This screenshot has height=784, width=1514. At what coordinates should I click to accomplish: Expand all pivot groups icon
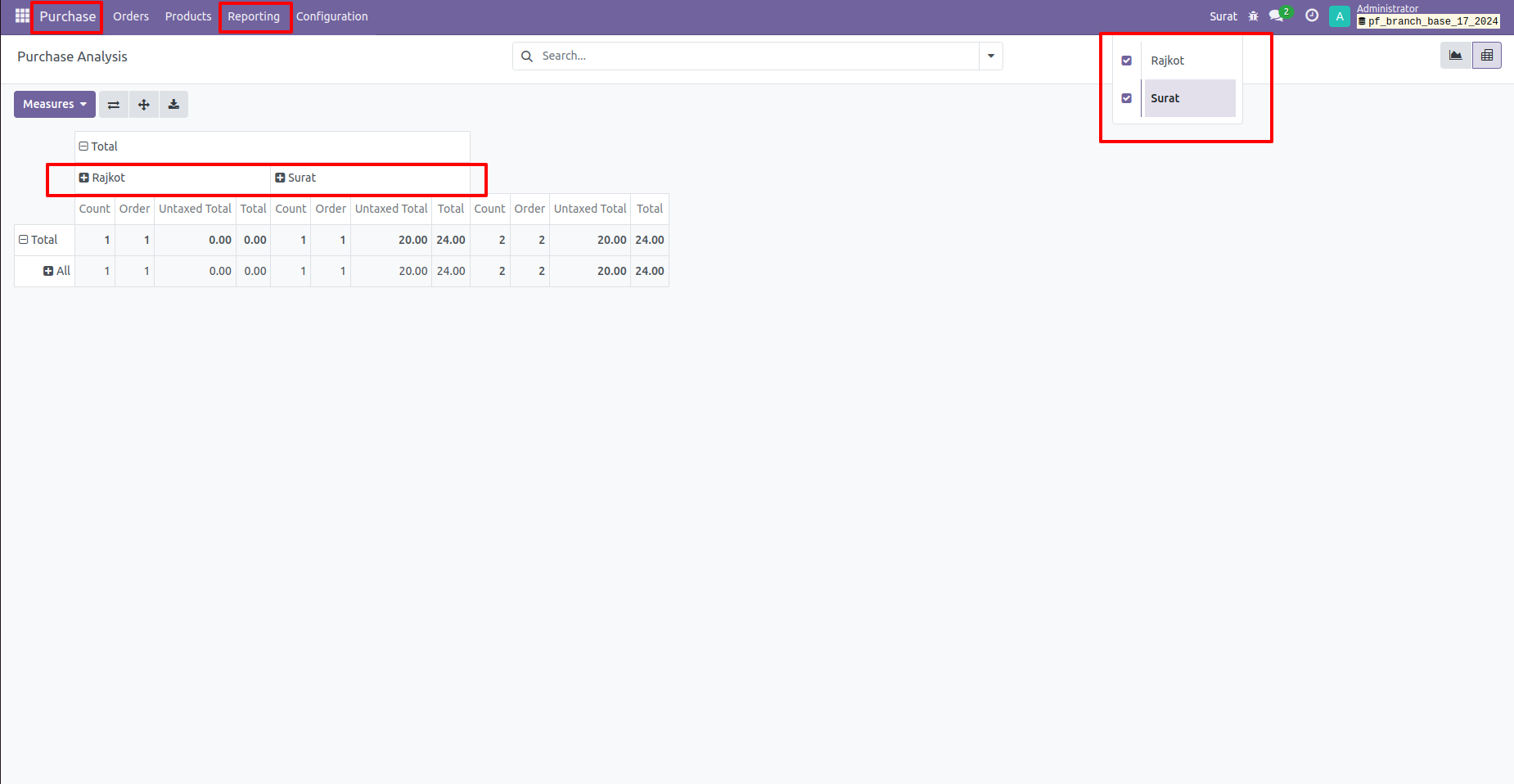(x=143, y=104)
